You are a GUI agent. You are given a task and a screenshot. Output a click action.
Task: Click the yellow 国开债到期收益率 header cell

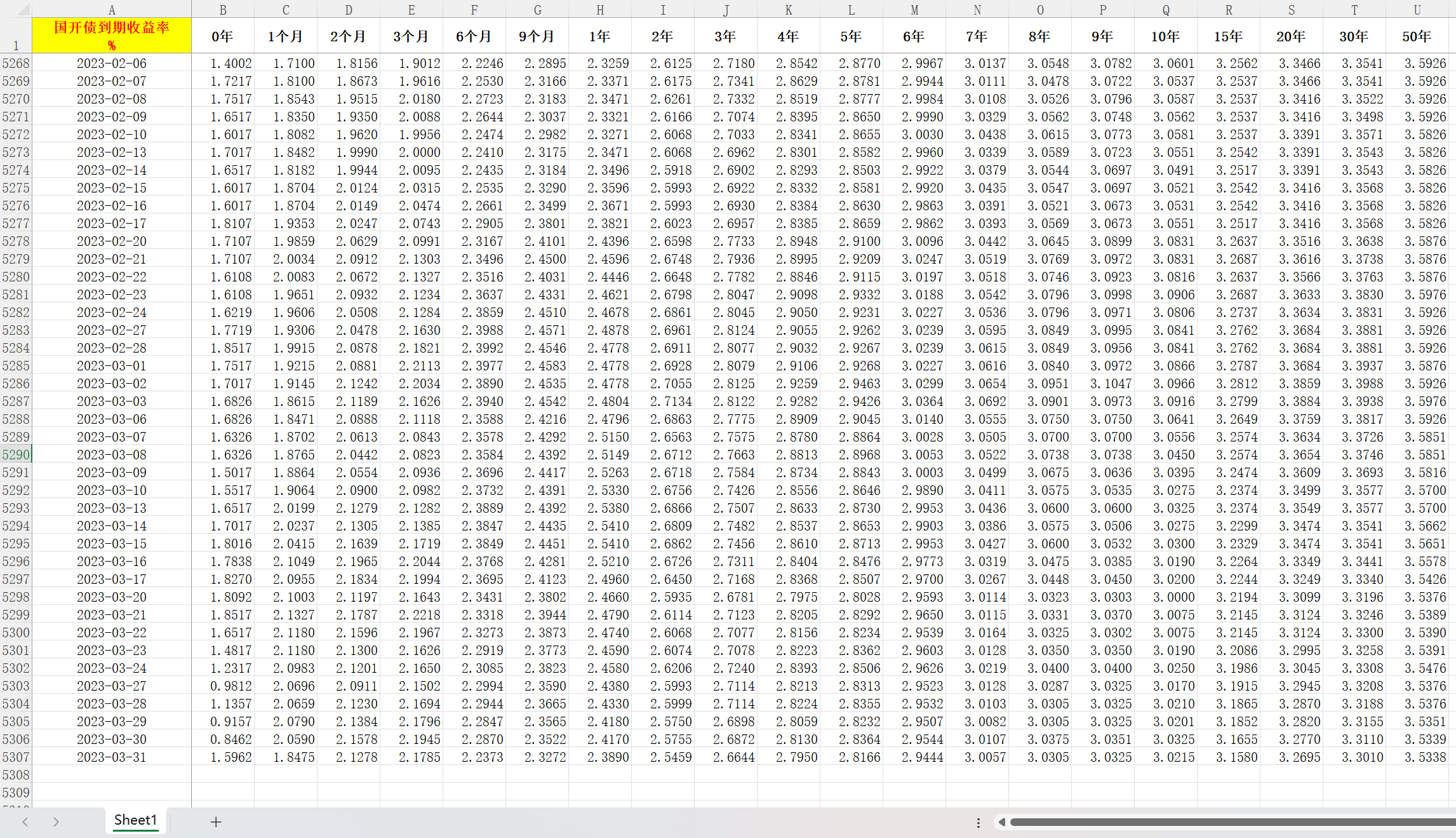pyautogui.click(x=112, y=36)
